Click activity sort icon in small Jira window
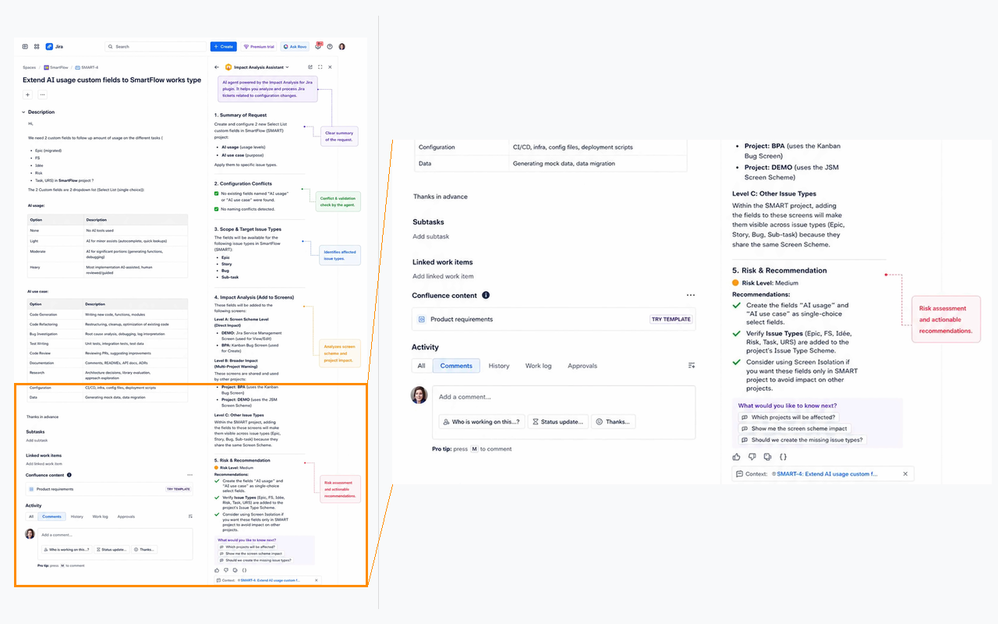Viewport: 998px width, 624px height. coord(190,516)
